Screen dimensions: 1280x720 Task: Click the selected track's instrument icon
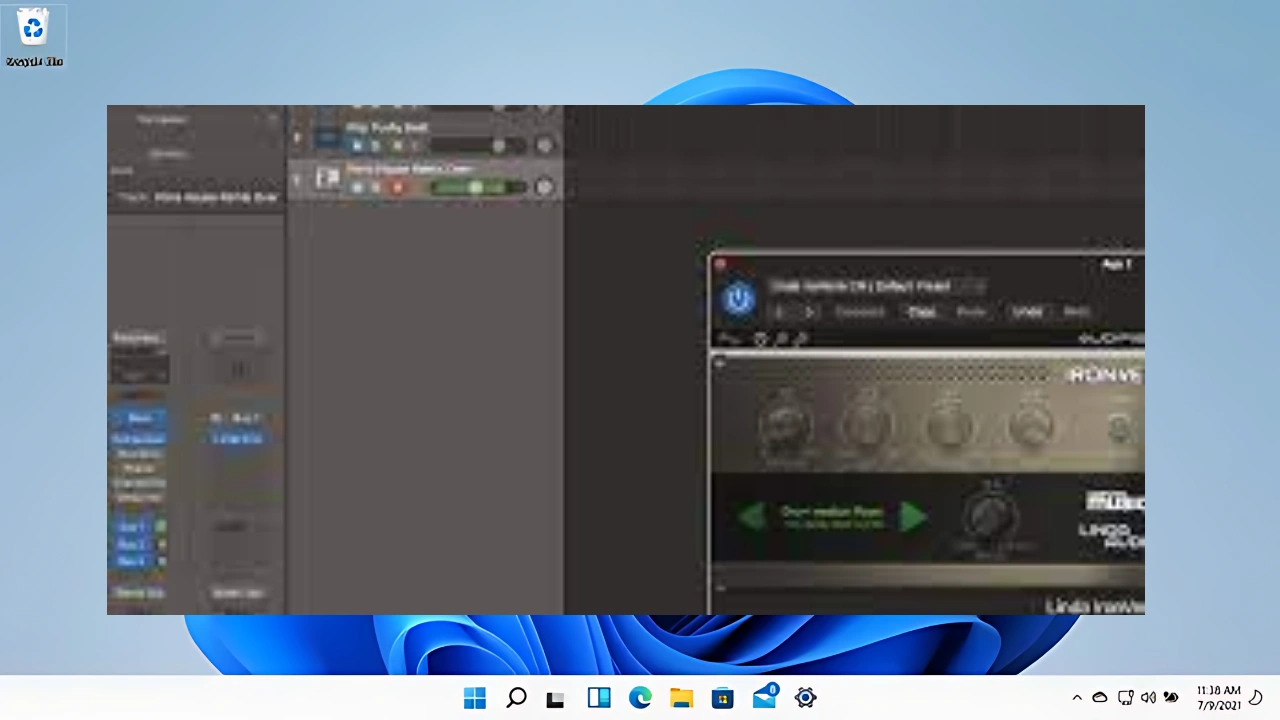point(328,179)
